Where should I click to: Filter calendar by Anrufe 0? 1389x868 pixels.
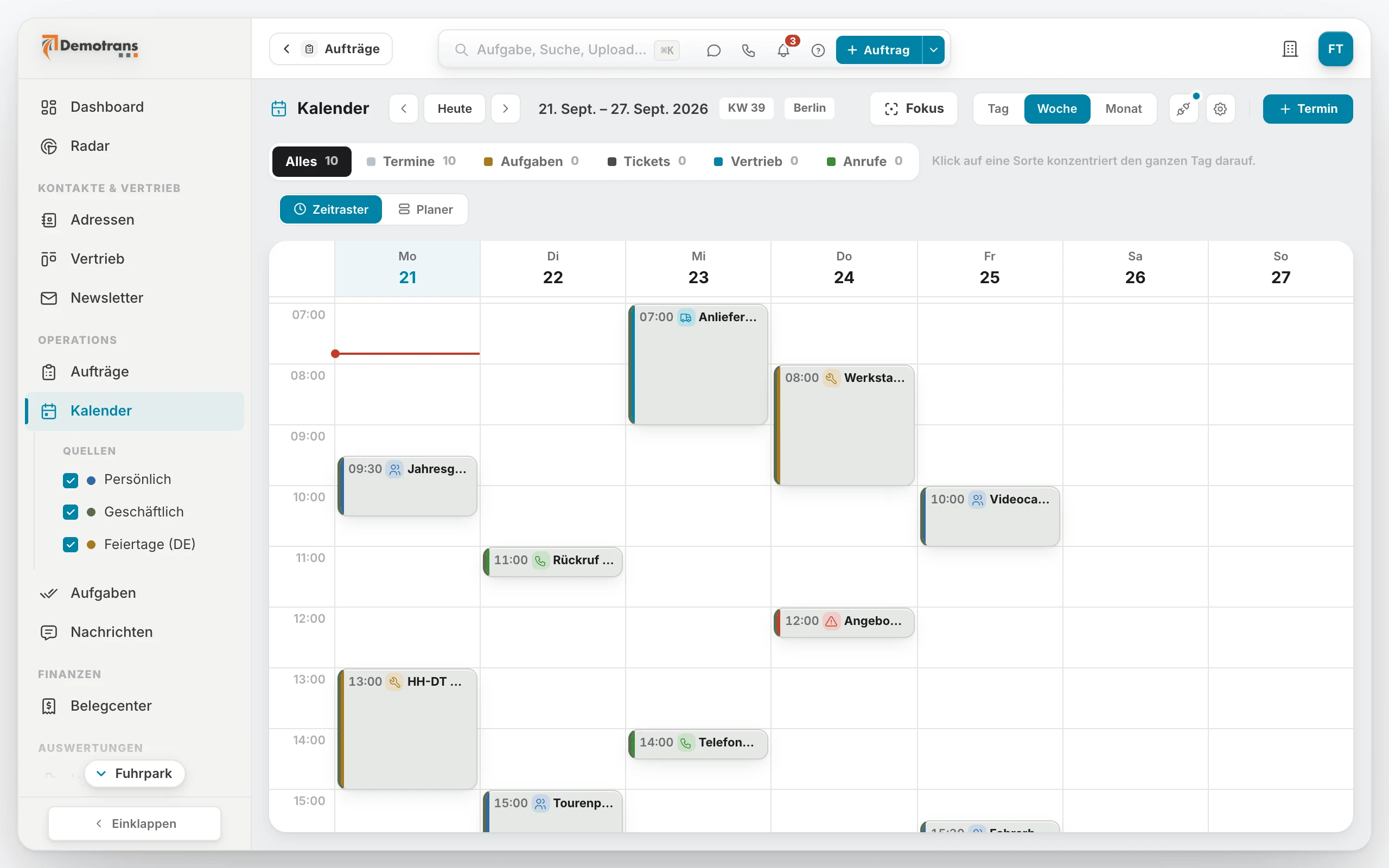[x=864, y=161]
